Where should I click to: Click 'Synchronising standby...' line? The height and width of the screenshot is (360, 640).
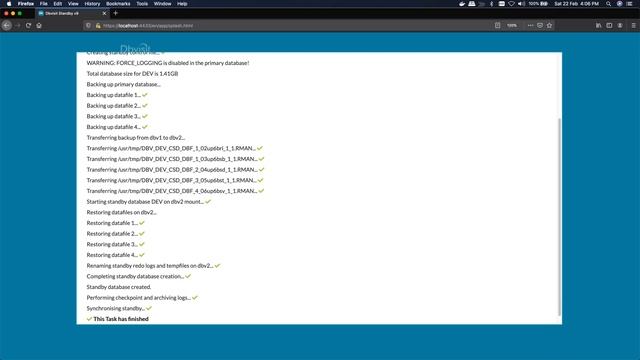tap(119, 308)
